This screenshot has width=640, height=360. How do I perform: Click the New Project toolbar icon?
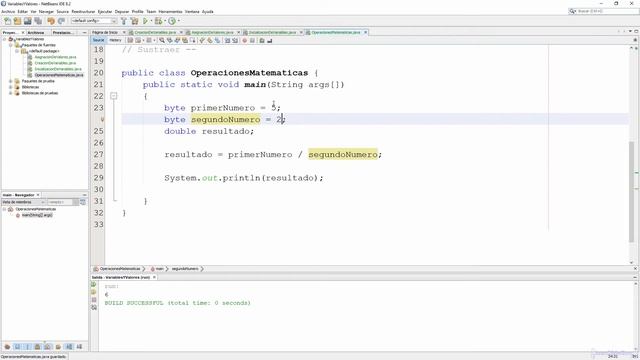pyautogui.click(x=17, y=21)
